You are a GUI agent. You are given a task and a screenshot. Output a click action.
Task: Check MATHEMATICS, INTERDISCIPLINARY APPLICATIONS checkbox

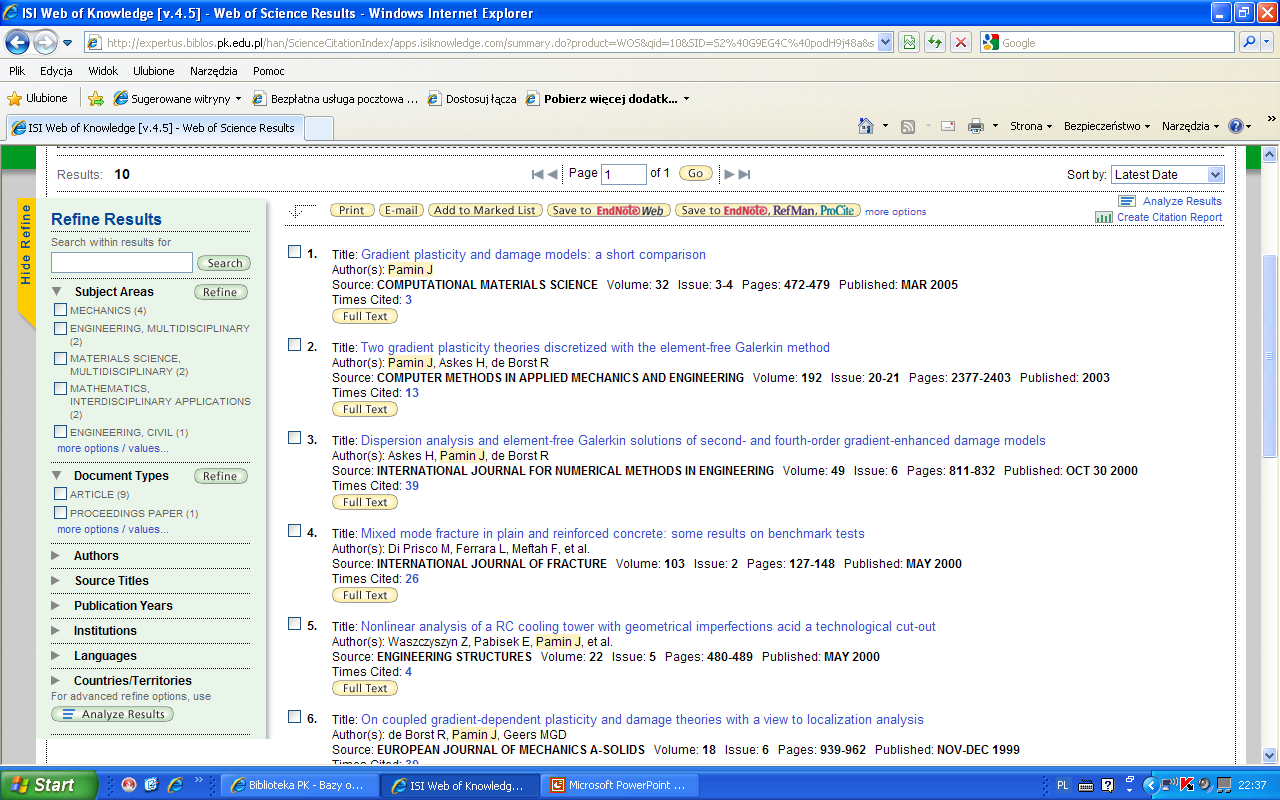(61, 388)
